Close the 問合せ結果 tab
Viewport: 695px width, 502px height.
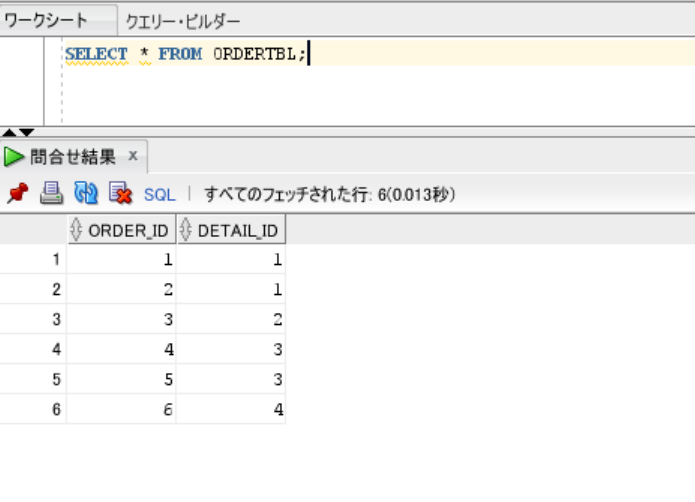[x=133, y=156]
